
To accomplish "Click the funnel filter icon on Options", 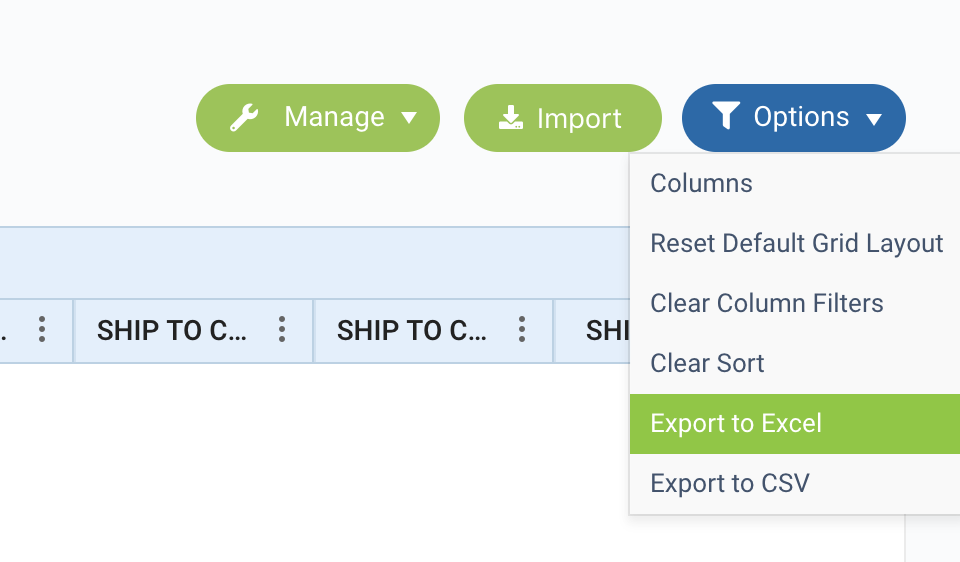I will point(726,116).
